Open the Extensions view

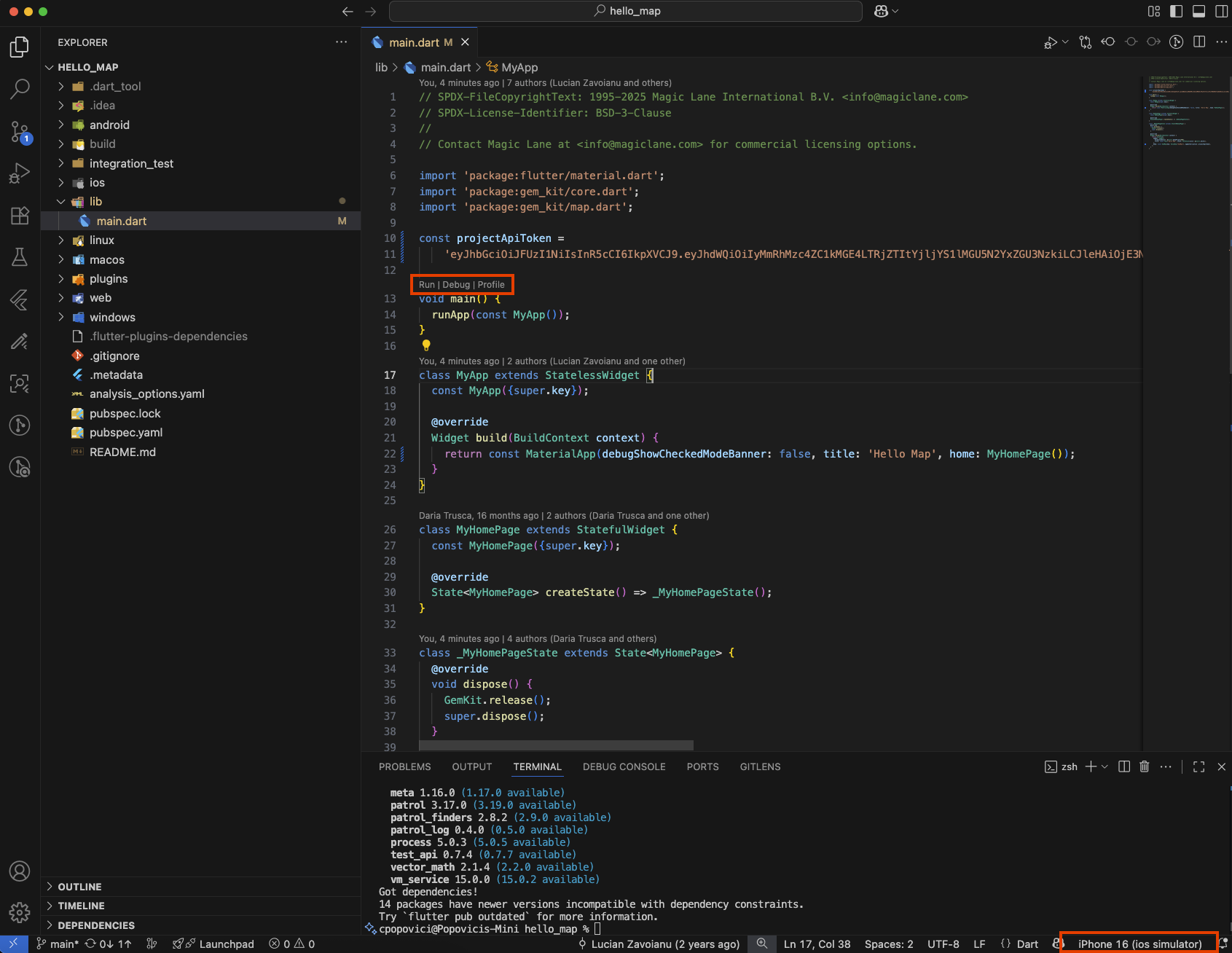20,216
